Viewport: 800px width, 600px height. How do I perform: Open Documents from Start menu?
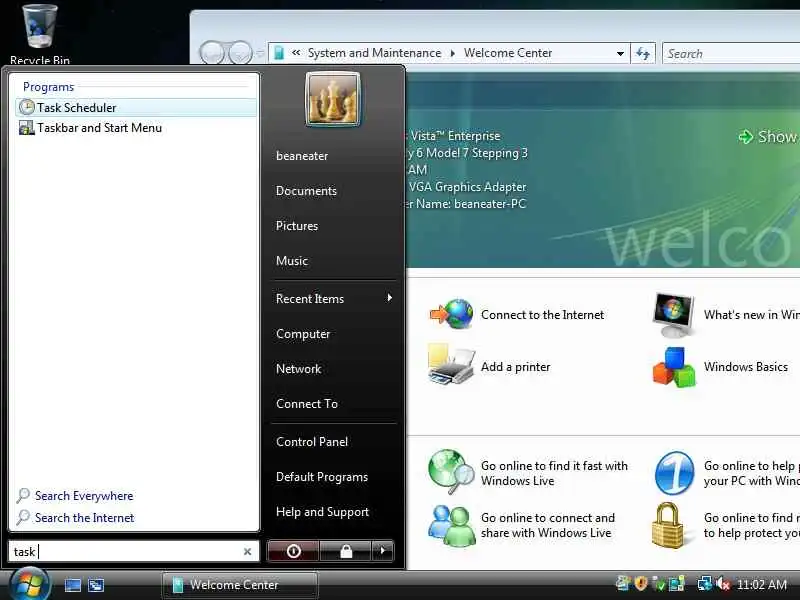(x=306, y=191)
